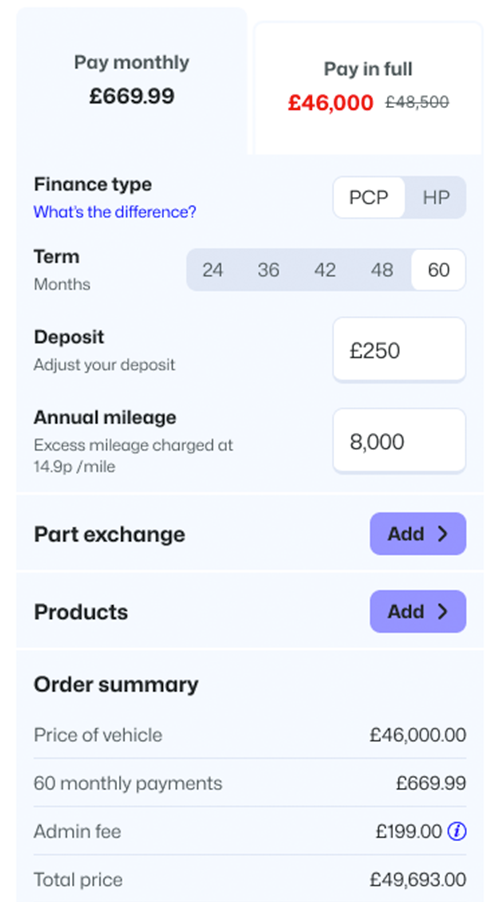Click the Order summary heading

click(x=116, y=685)
